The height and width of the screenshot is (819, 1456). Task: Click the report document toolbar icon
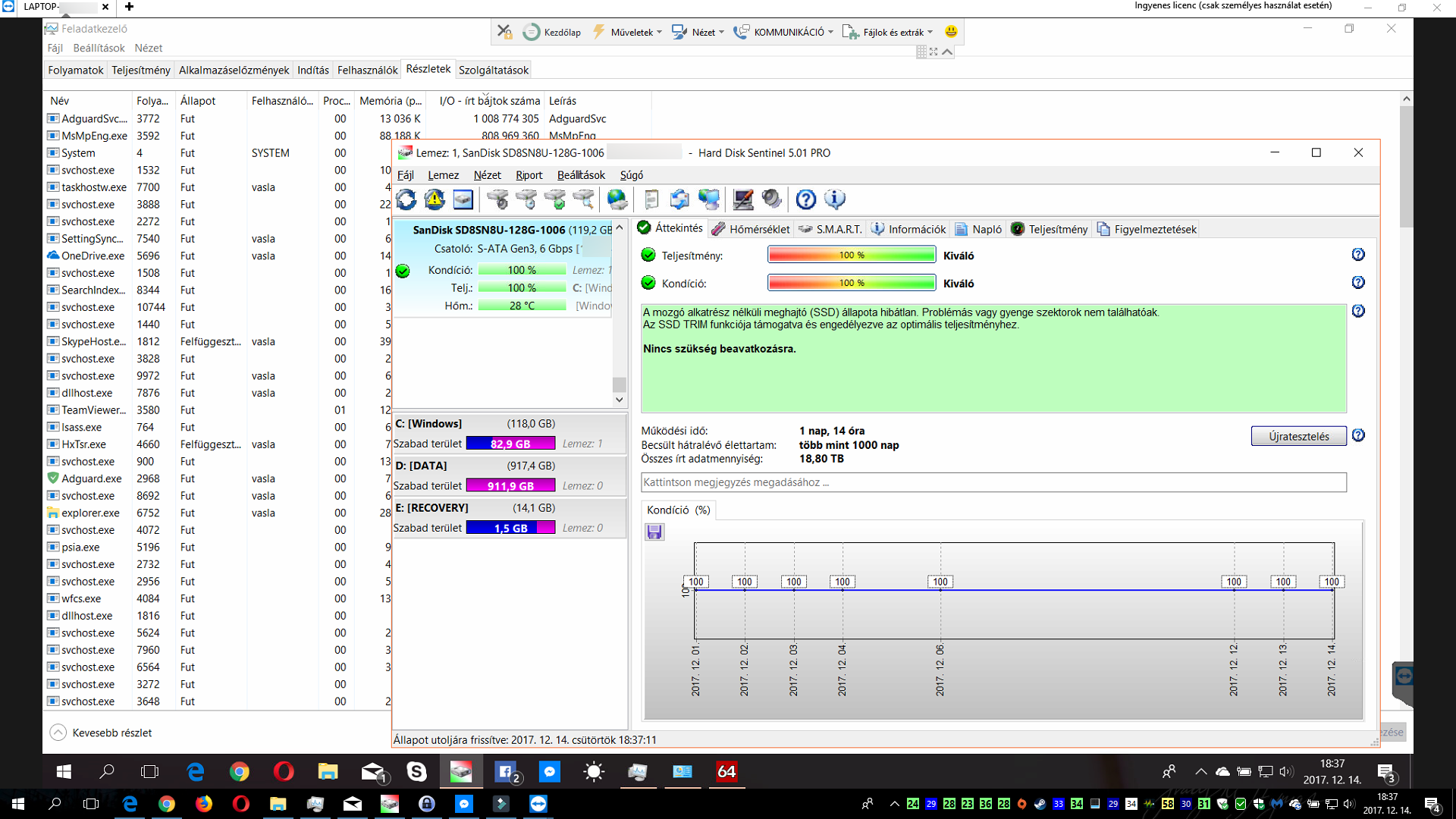point(651,199)
